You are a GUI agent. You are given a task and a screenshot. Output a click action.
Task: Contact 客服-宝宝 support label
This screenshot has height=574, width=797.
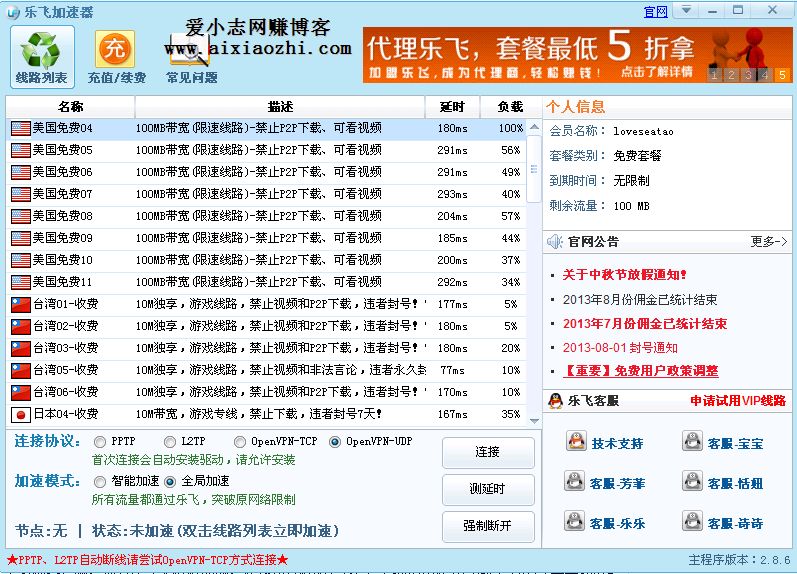[735, 444]
